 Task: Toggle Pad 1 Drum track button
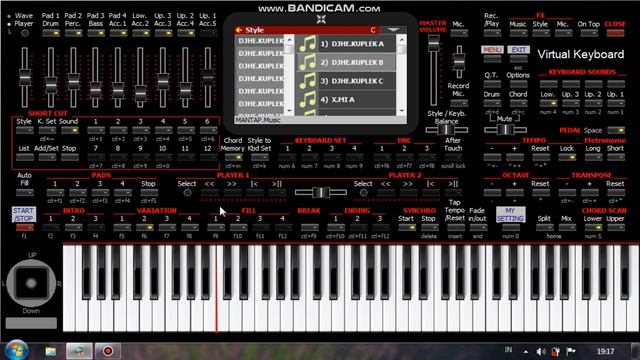[x=51, y=33]
